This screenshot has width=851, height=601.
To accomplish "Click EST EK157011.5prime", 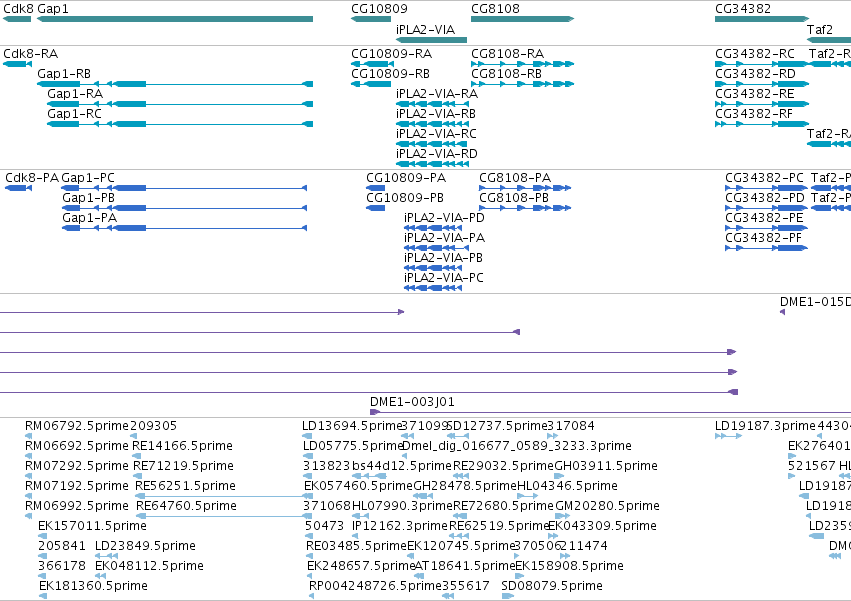I will coord(92,526).
